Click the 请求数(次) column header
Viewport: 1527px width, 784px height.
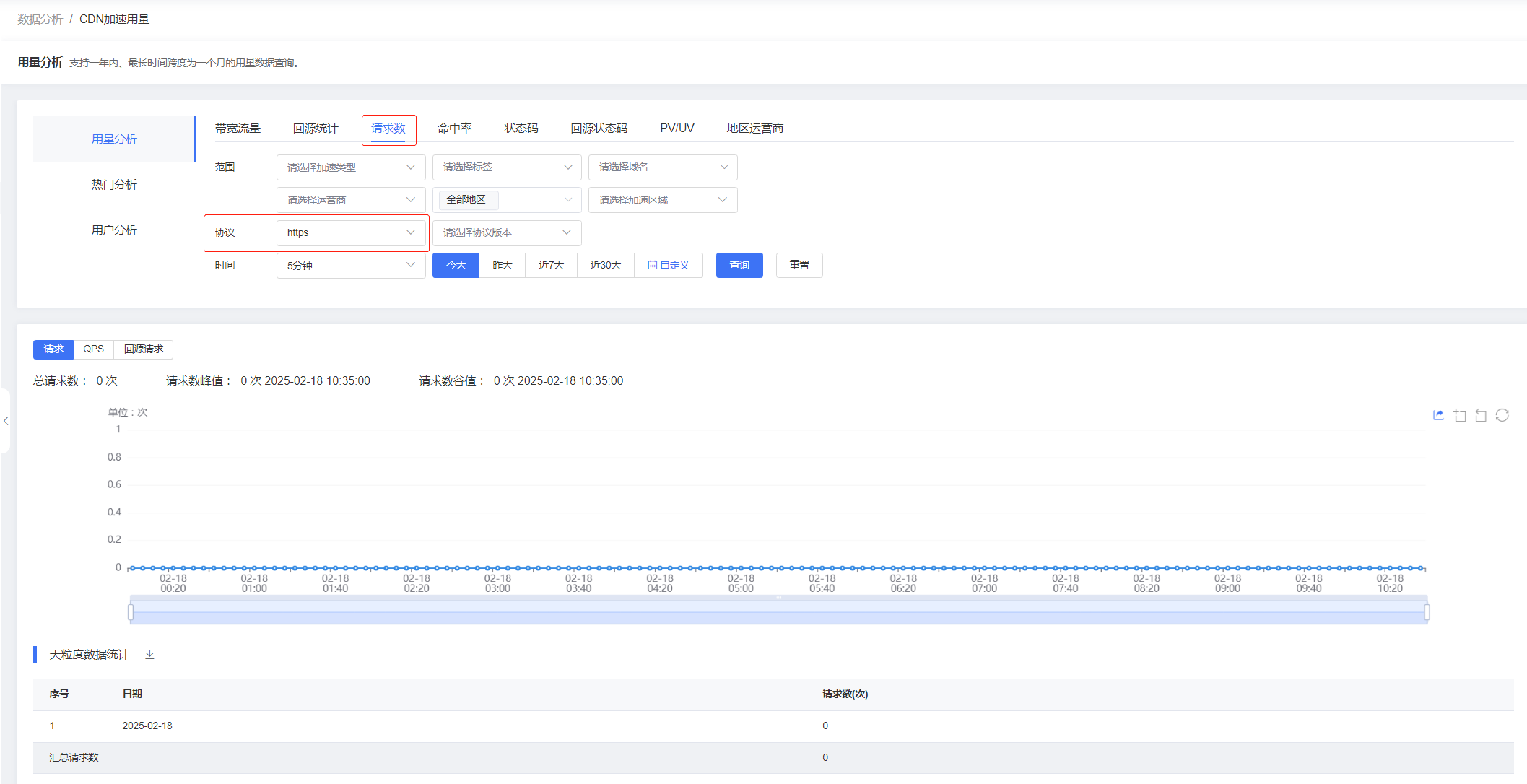845,694
